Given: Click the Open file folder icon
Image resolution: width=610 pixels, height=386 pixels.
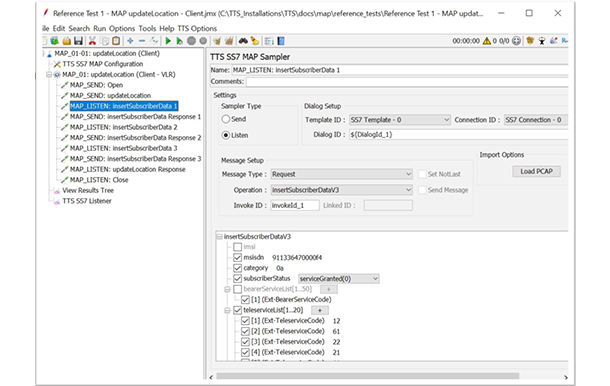Looking at the screenshot, I should click(67, 41).
